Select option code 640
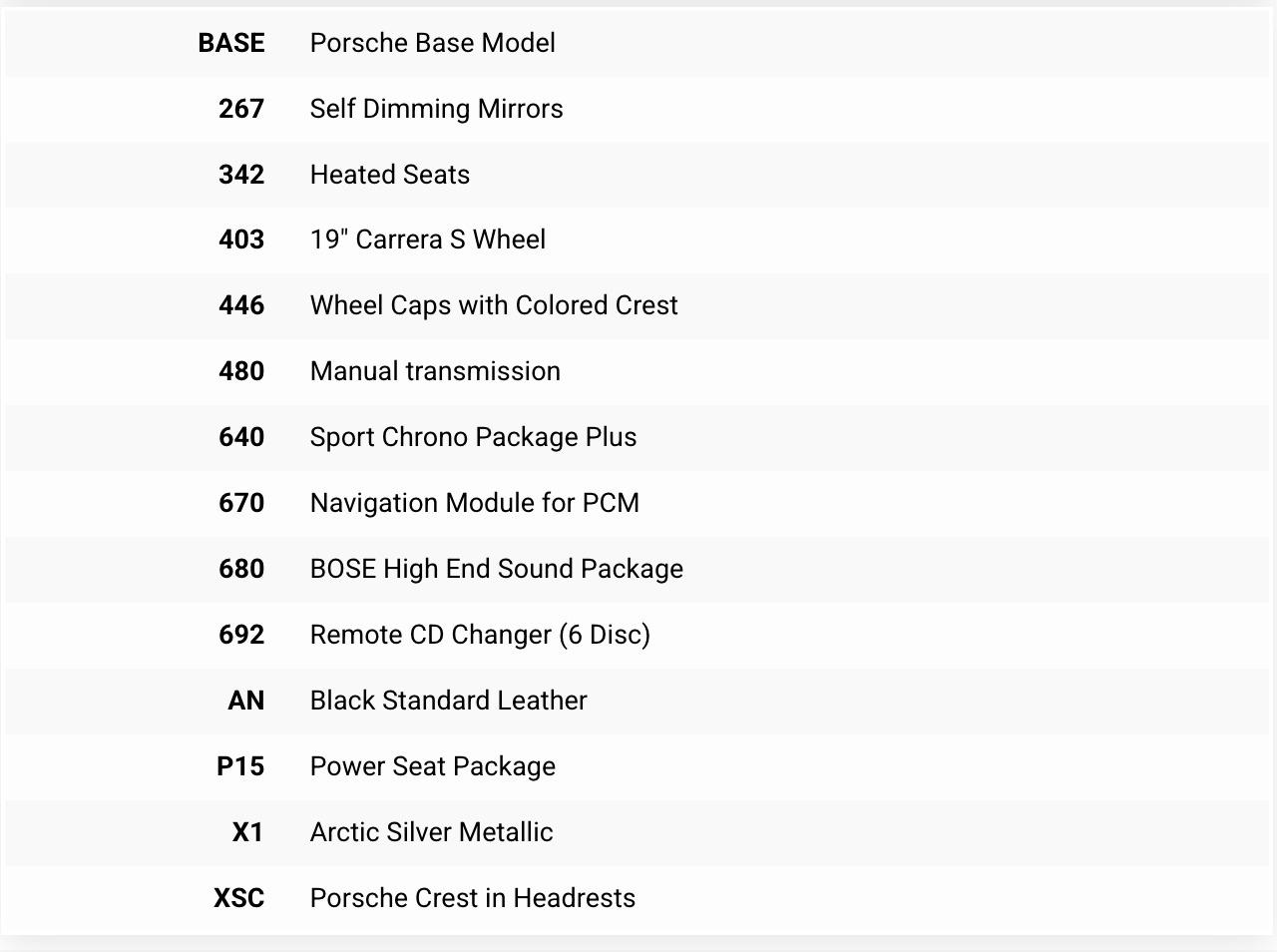 [x=241, y=437]
